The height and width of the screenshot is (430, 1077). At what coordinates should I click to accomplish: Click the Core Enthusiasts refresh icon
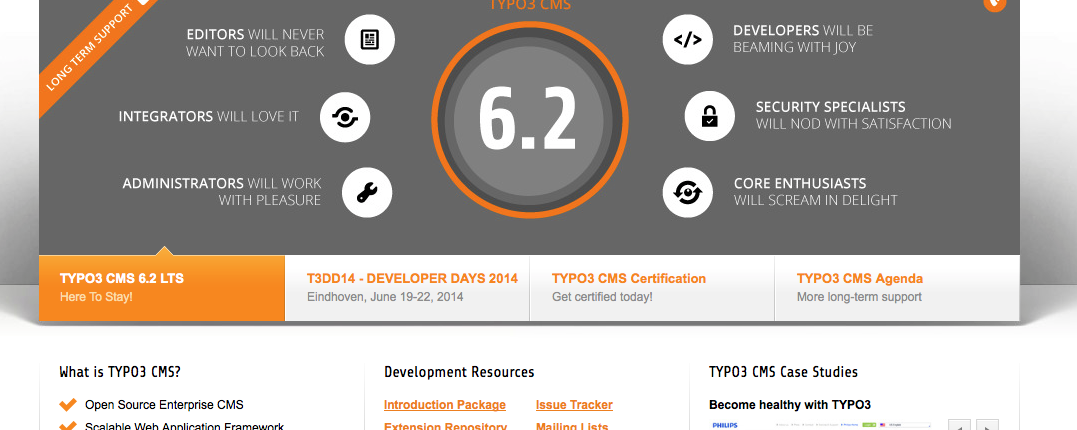pyautogui.click(x=688, y=192)
